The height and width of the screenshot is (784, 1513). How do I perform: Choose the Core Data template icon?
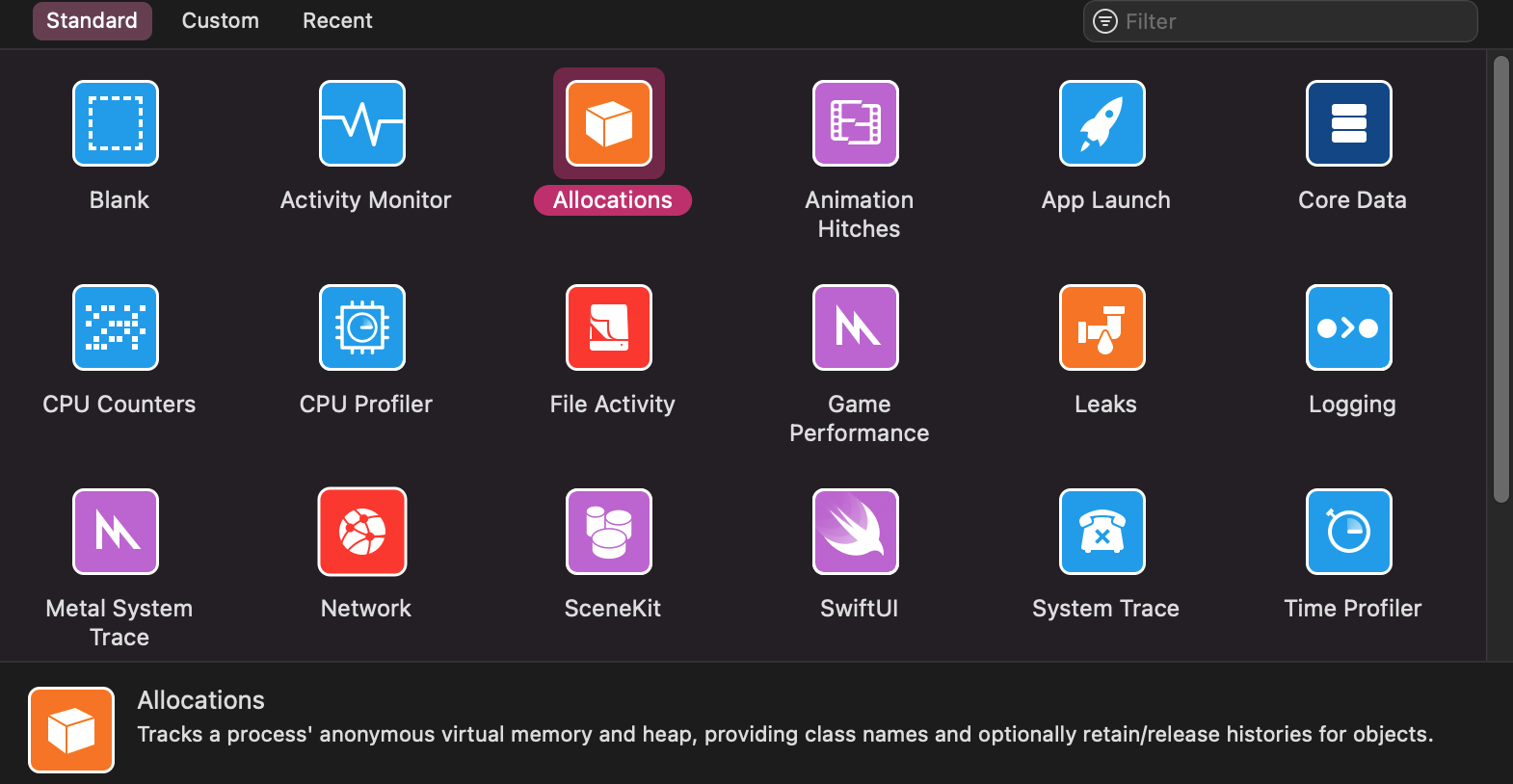click(1349, 123)
